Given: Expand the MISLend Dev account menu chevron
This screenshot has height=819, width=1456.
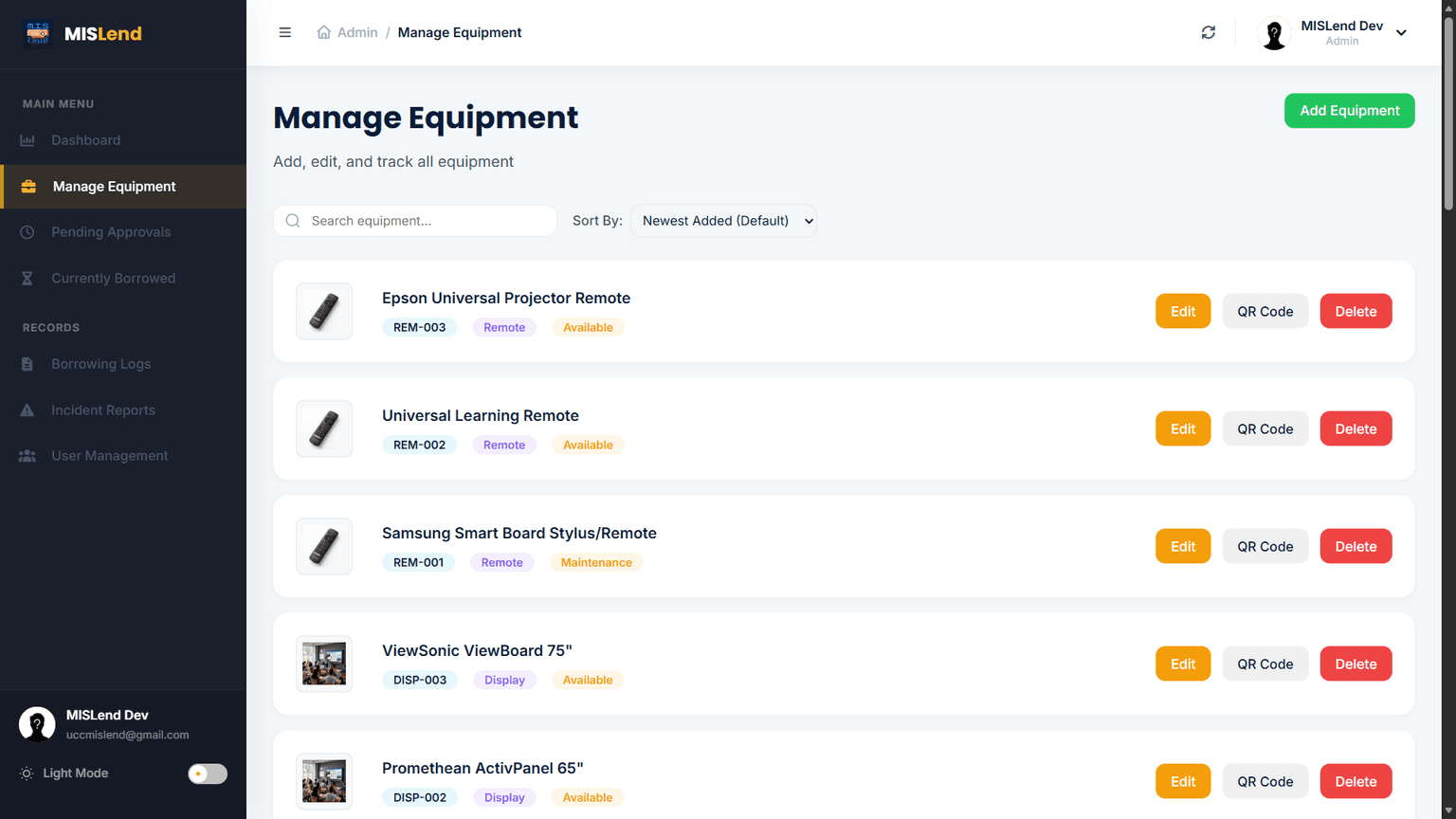Looking at the screenshot, I should coord(1401,33).
